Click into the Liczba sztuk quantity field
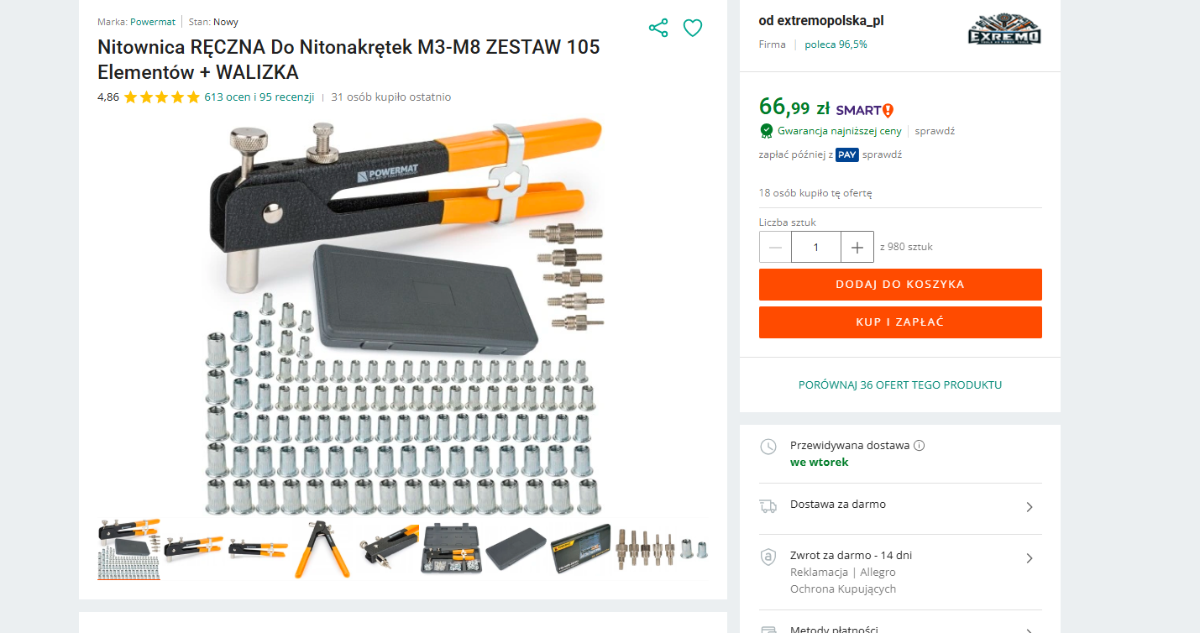The height and width of the screenshot is (633, 1200). 816,247
